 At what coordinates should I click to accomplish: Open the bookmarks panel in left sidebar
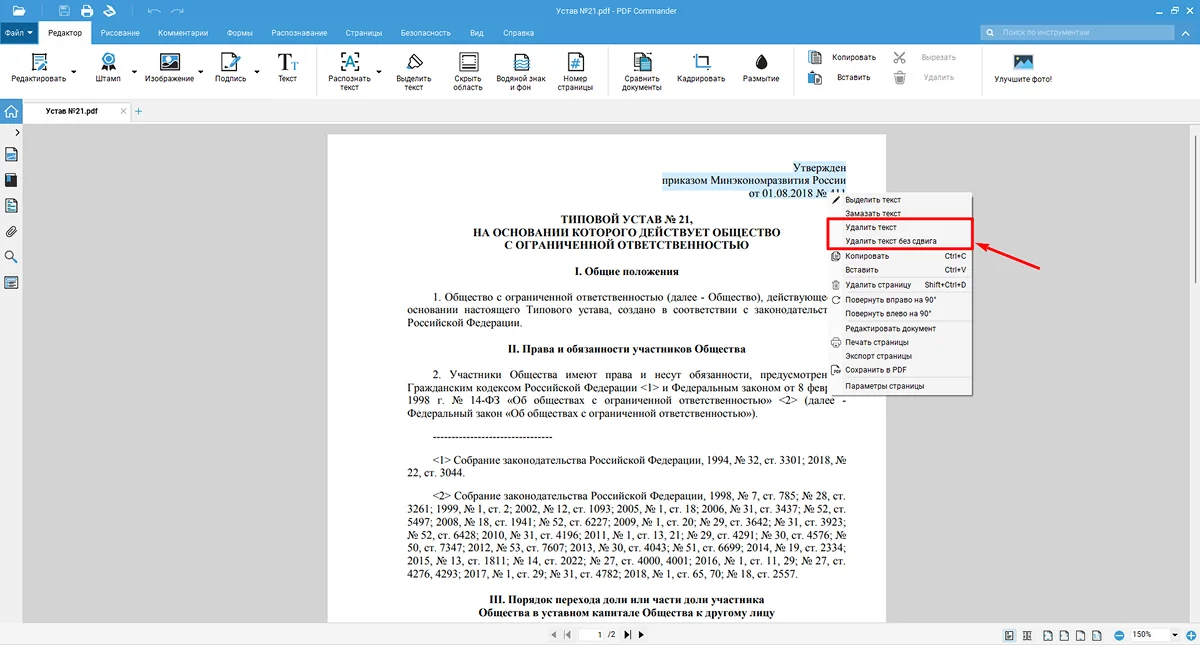tap(11, 180)
